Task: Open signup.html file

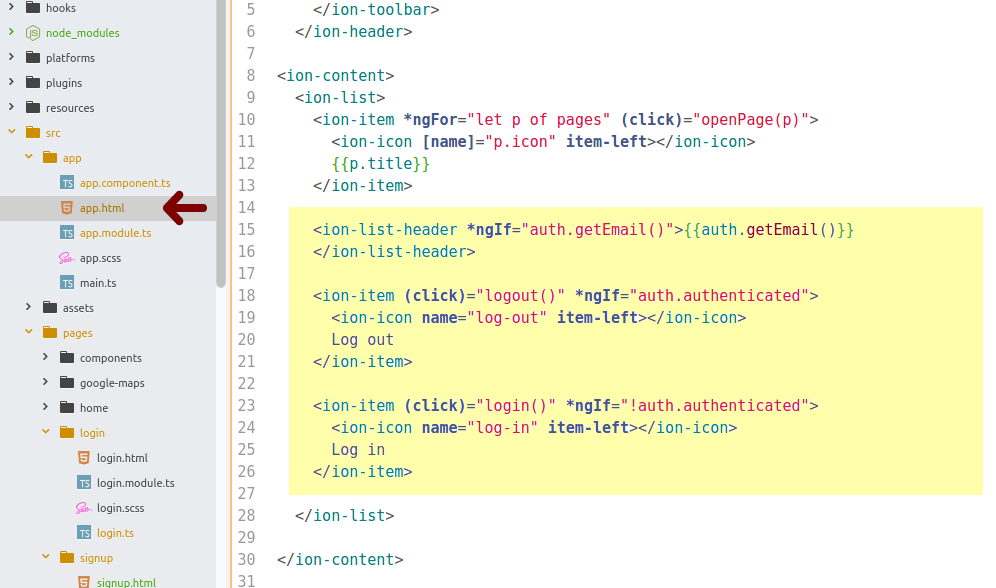Action: [126, 582]
